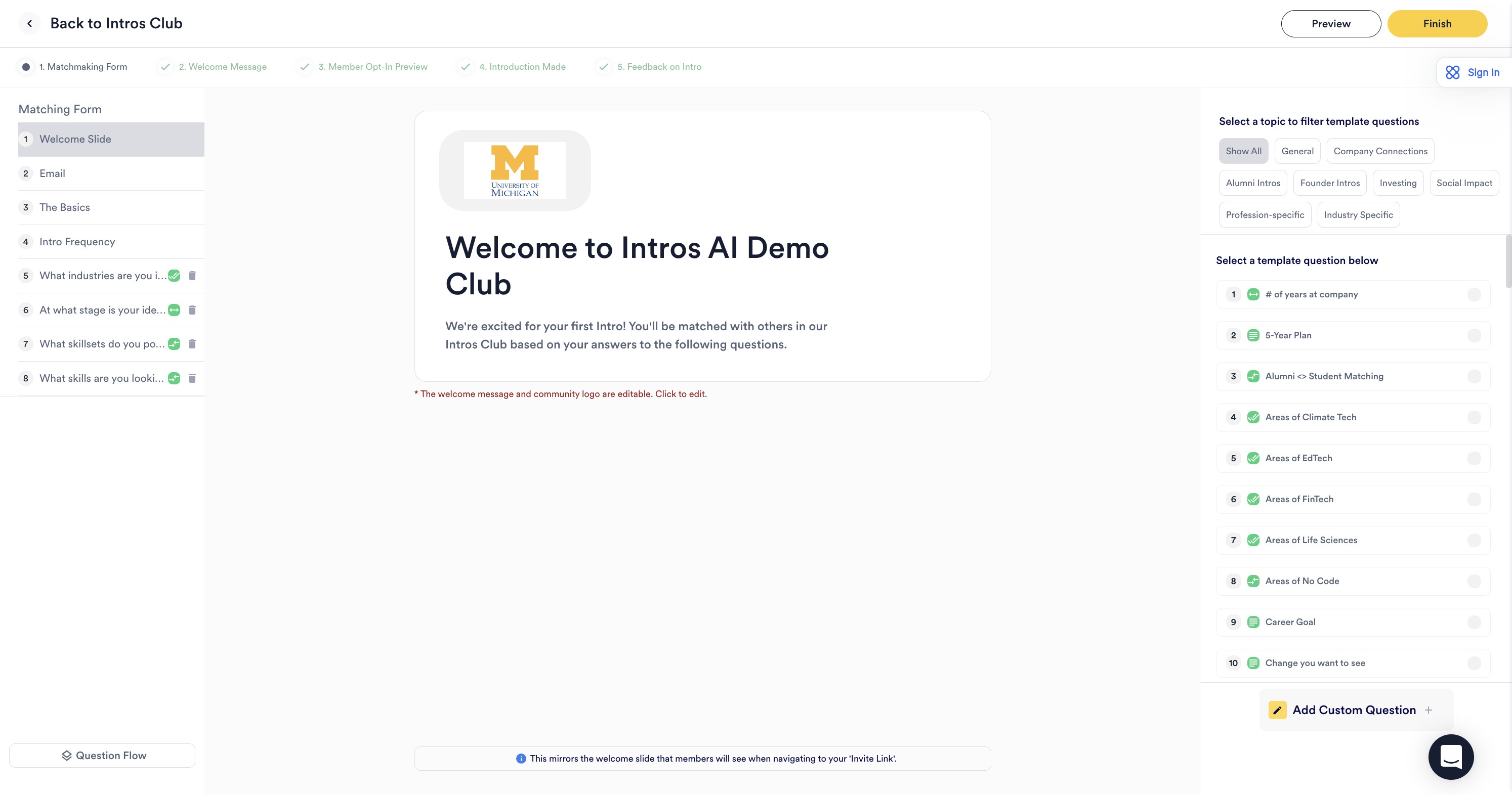Viewport: 1512px width, 795px height.
Task: Click the green type icon on 'What industries' row
Action: click(175, 276)
